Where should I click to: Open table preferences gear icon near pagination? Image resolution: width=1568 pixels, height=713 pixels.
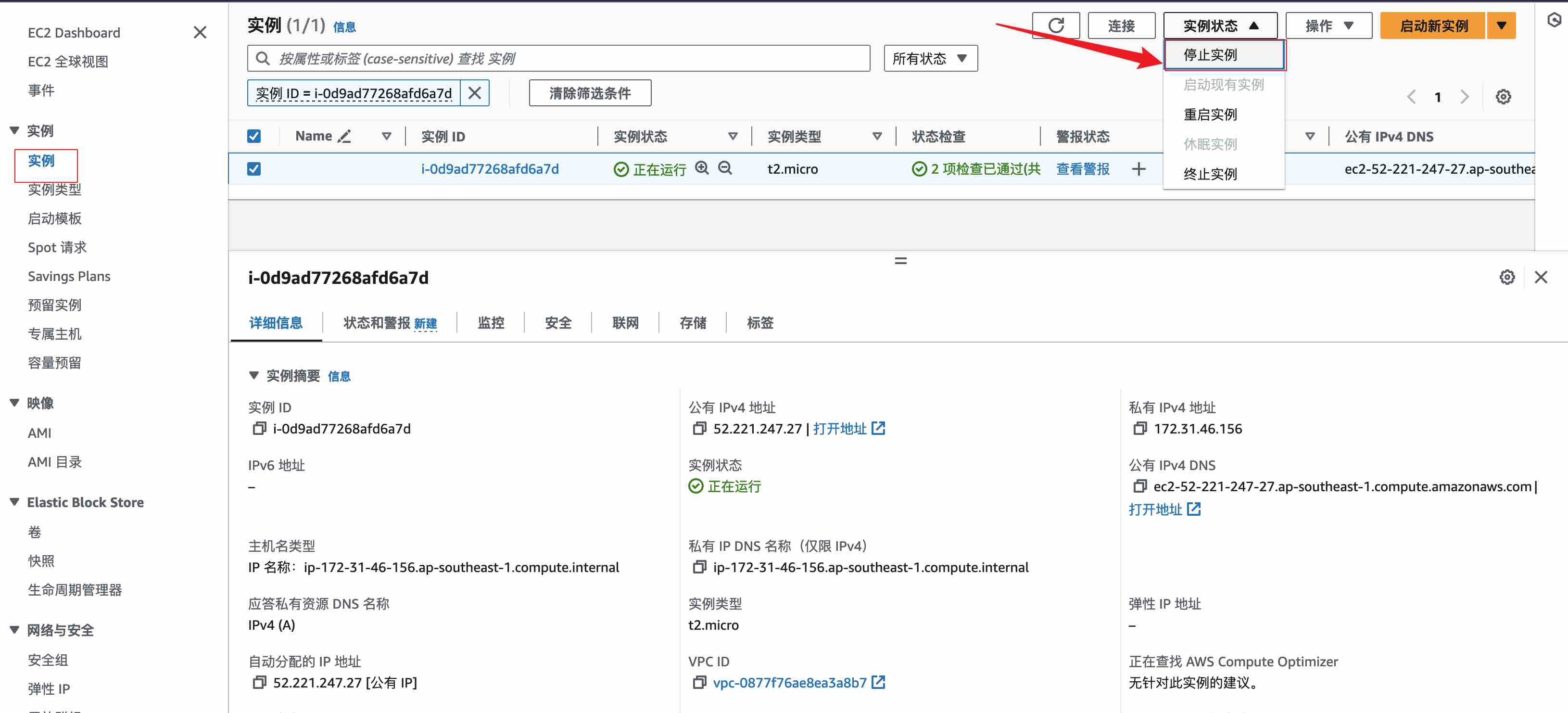point(1503,97)
